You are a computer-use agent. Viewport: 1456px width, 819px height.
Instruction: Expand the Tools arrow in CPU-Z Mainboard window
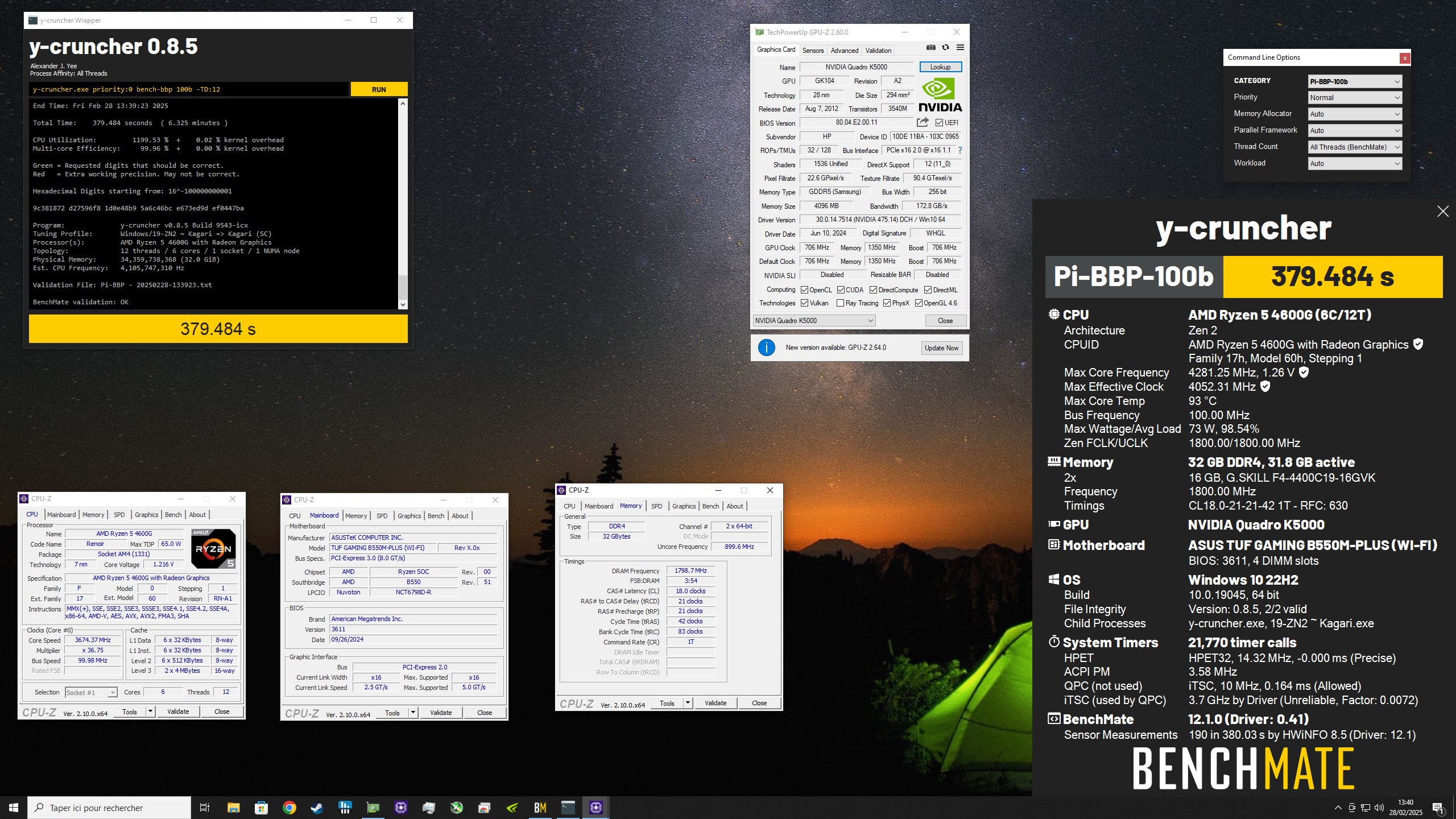coord(413,713)
